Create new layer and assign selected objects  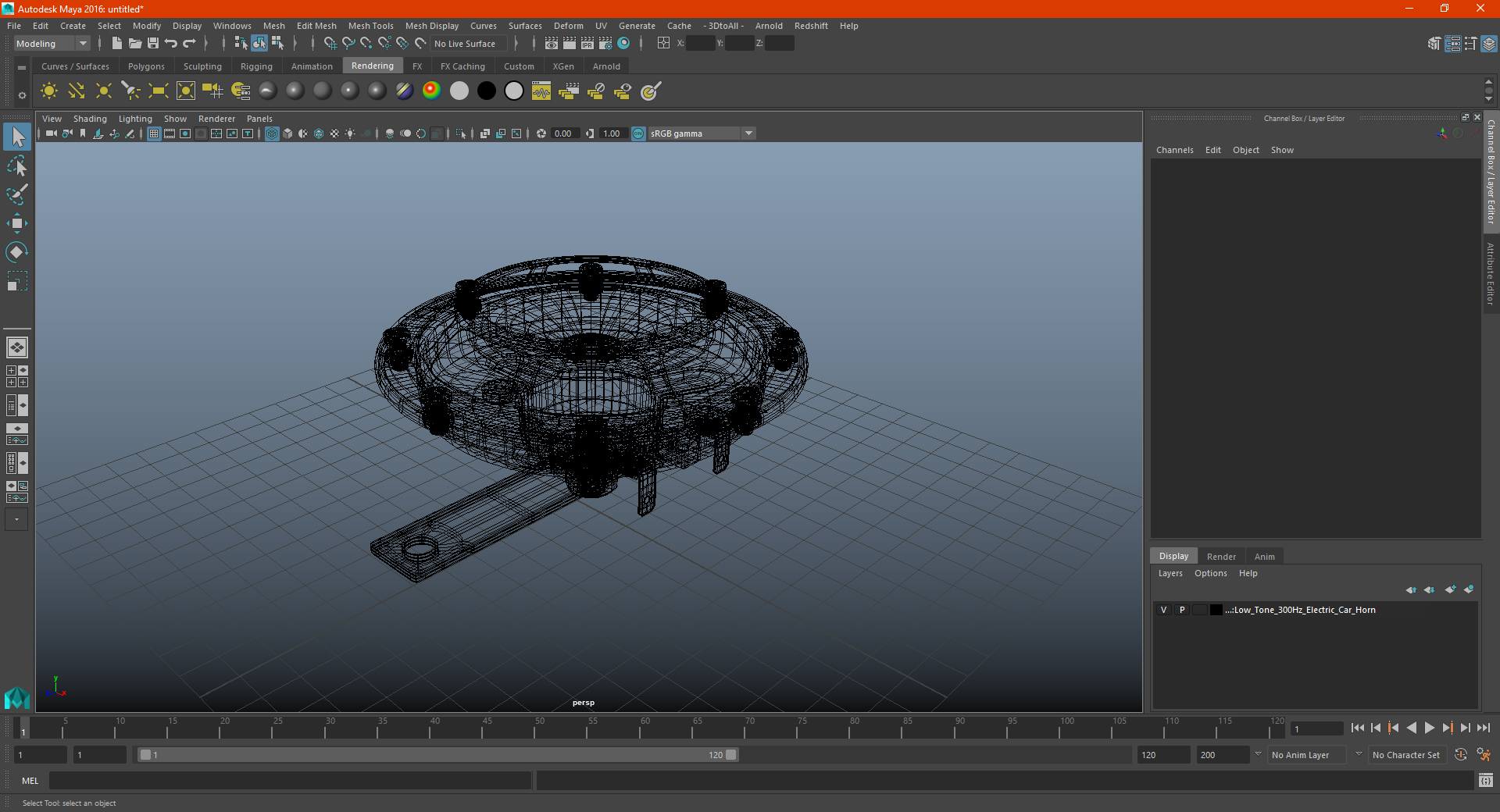(x=1469, y=589)
